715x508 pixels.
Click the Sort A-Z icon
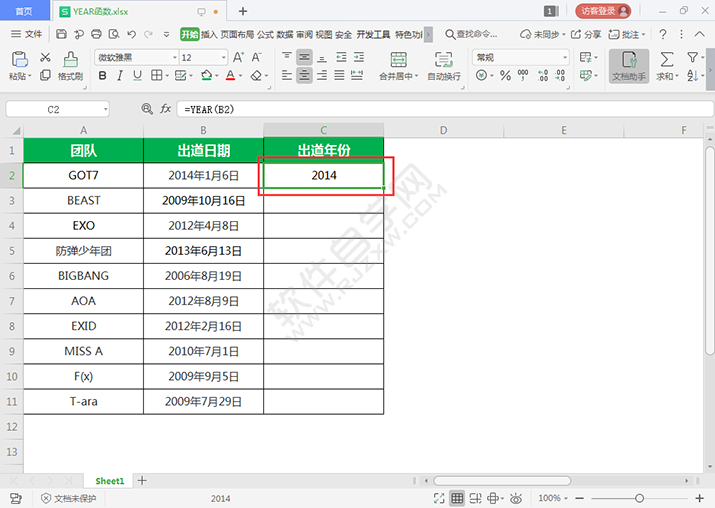click(x=692, y=76)
